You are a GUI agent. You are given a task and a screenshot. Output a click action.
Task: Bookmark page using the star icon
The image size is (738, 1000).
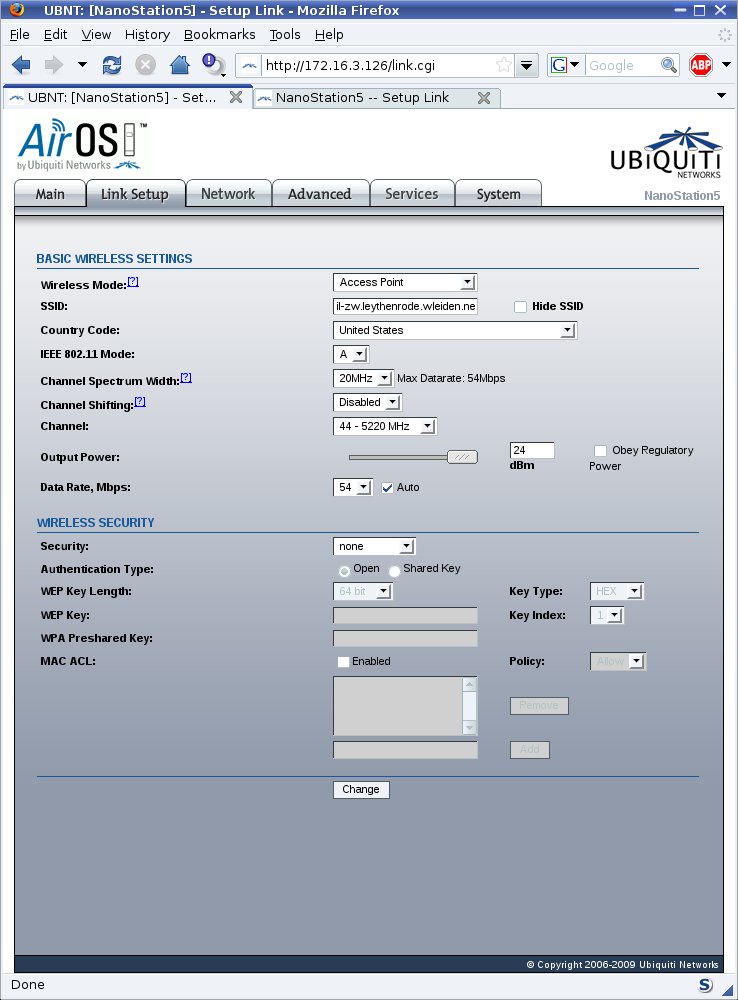point(504,65)
